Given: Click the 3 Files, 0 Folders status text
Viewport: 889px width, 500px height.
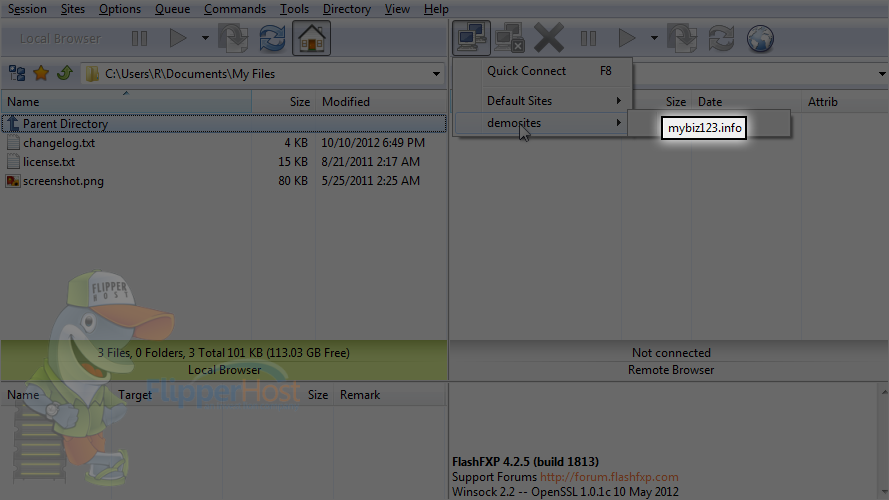Looking at the screenshot, I should tap(223, 353).
